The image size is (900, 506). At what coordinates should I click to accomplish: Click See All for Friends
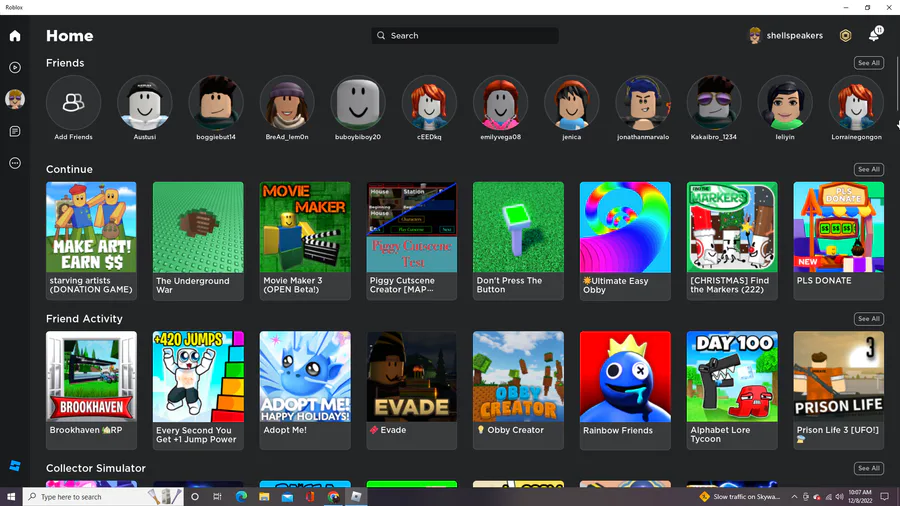(x=868, y=63)
